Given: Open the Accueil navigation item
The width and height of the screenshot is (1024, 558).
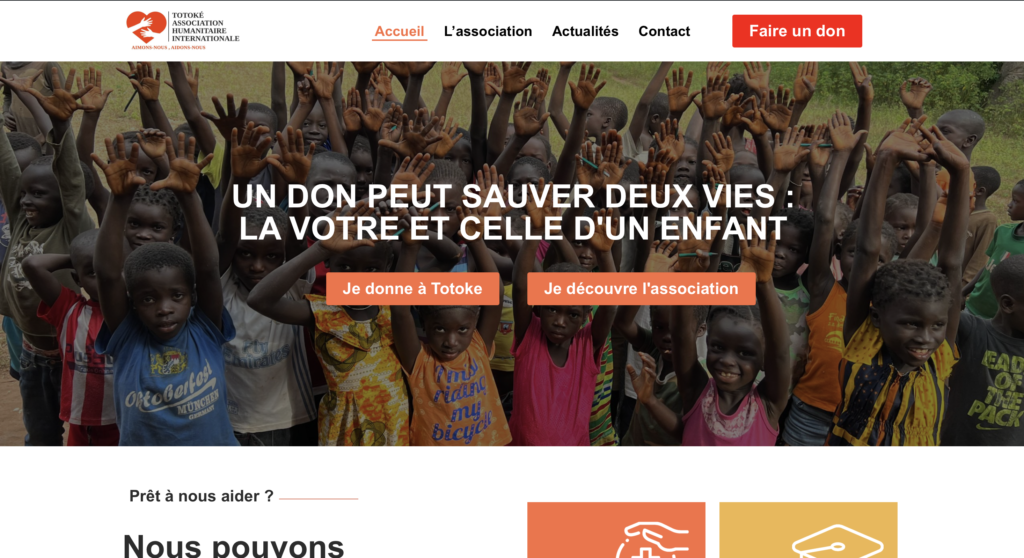Looking at the screenshot, I should coord(399,31).
